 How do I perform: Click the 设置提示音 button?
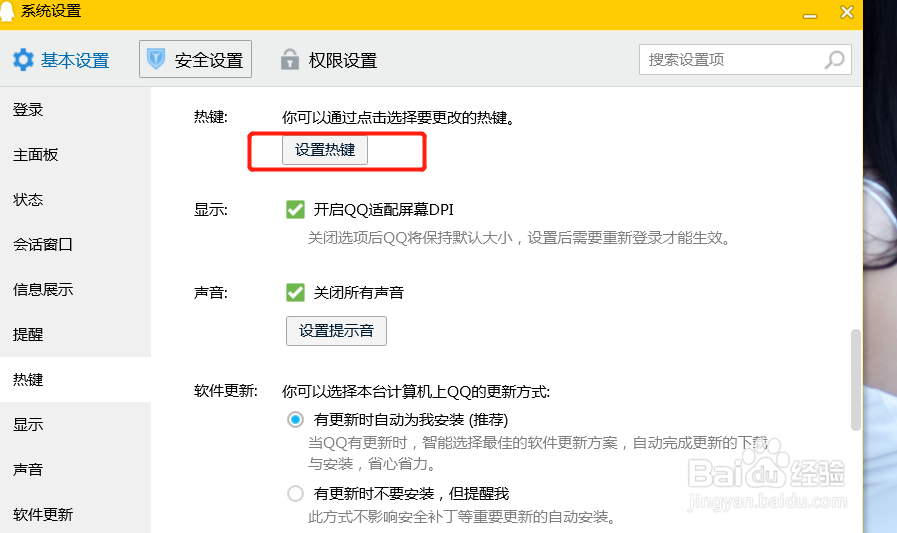coord(336,331)
